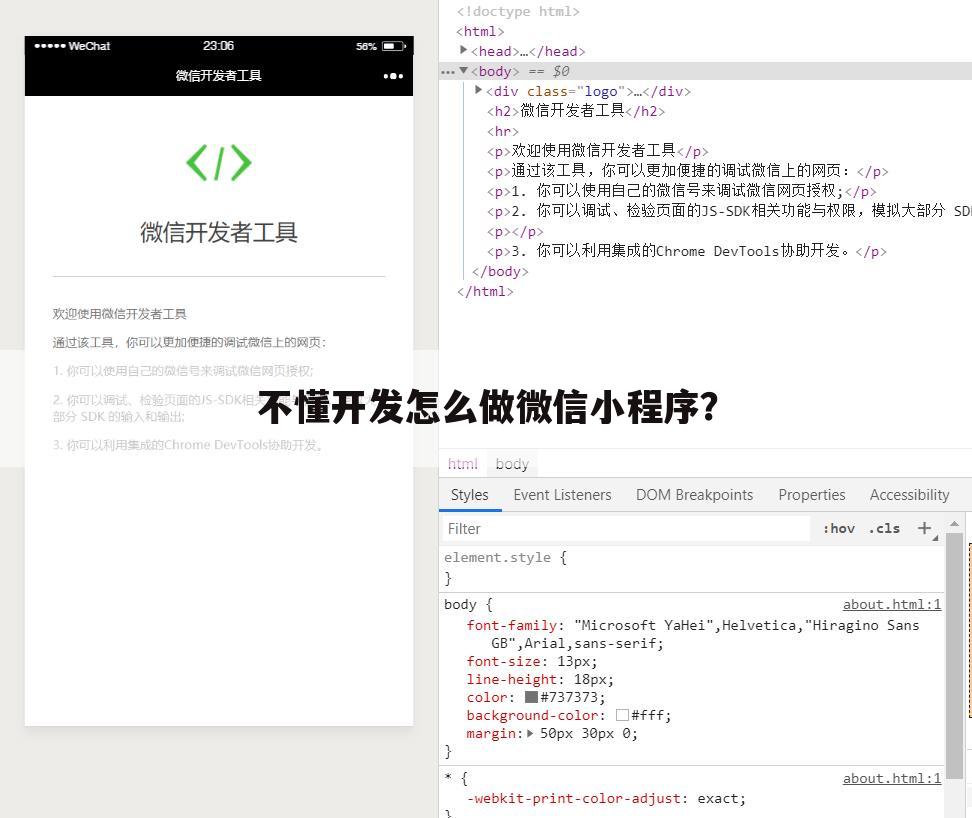Click the WeChat signal dots indicator

pyautogui.click(x=50, y=46)
